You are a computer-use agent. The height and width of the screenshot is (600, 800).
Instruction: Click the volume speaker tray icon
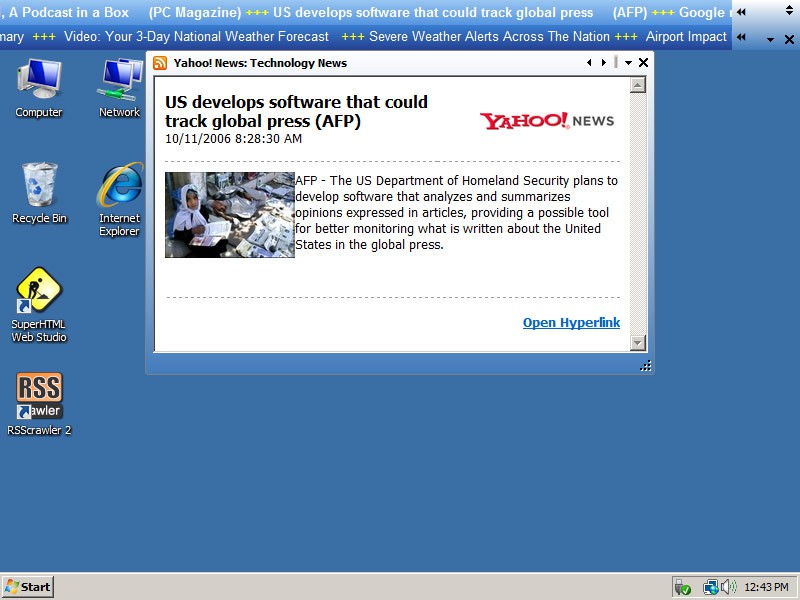click(729, 587)
